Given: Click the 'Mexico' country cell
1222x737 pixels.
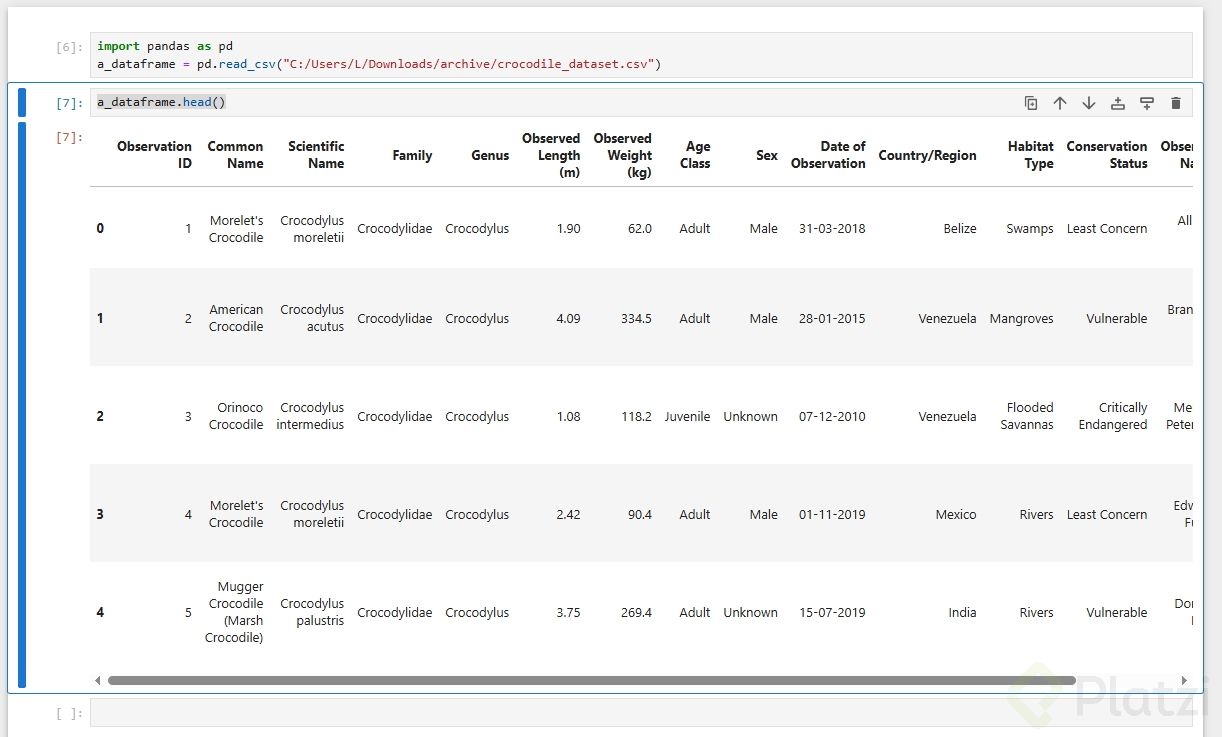Looking at the screenshot, I should 956,514.
